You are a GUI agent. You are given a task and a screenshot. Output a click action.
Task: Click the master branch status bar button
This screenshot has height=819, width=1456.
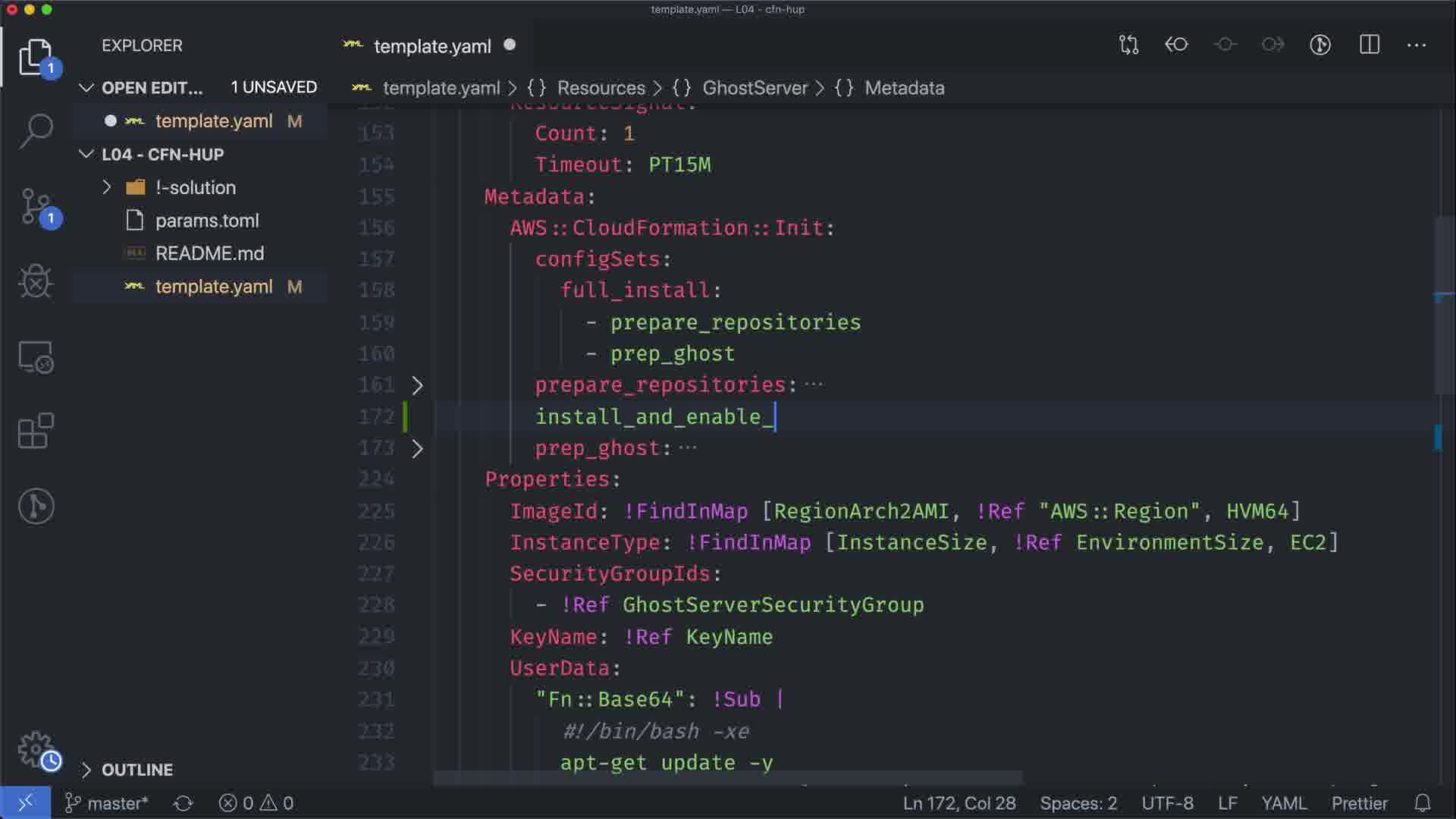click(x=107, y=803)
